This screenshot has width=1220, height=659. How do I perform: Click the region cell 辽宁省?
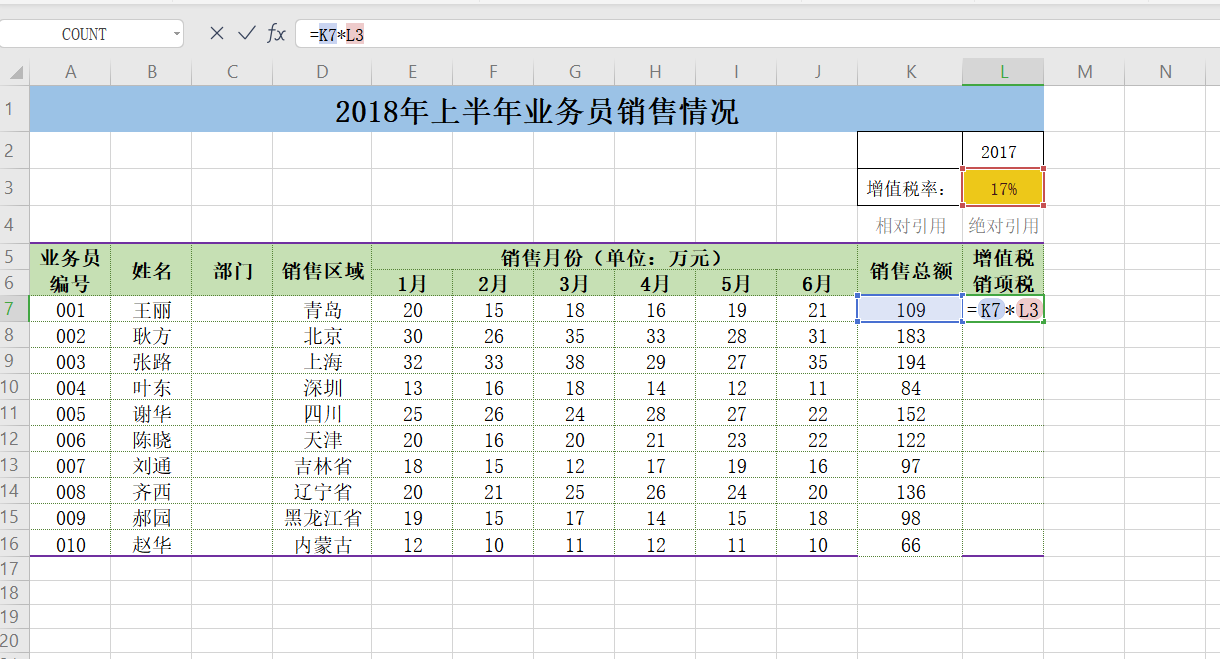point(322,492)
